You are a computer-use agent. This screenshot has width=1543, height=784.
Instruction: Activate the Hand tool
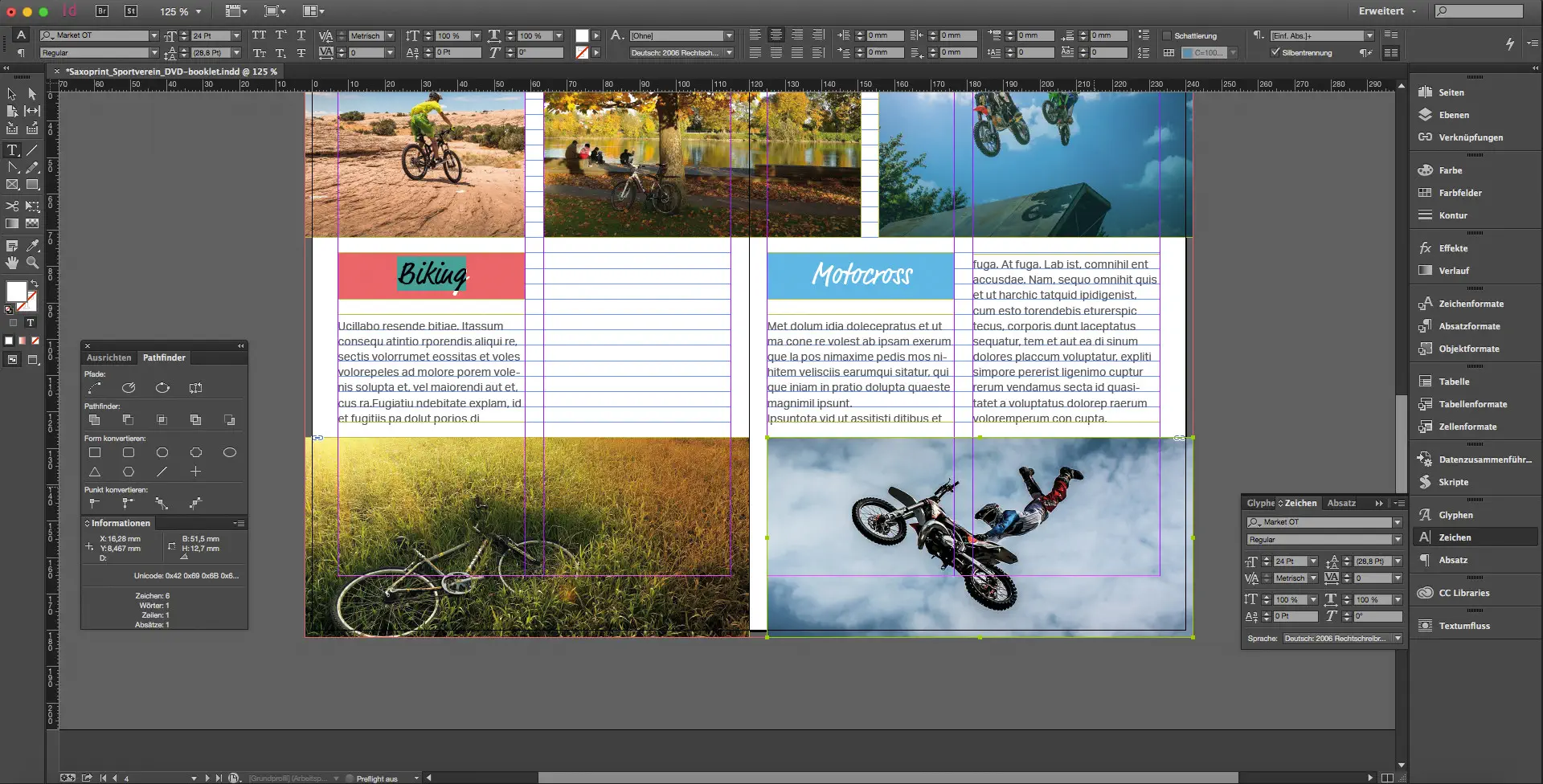(13, 263)
